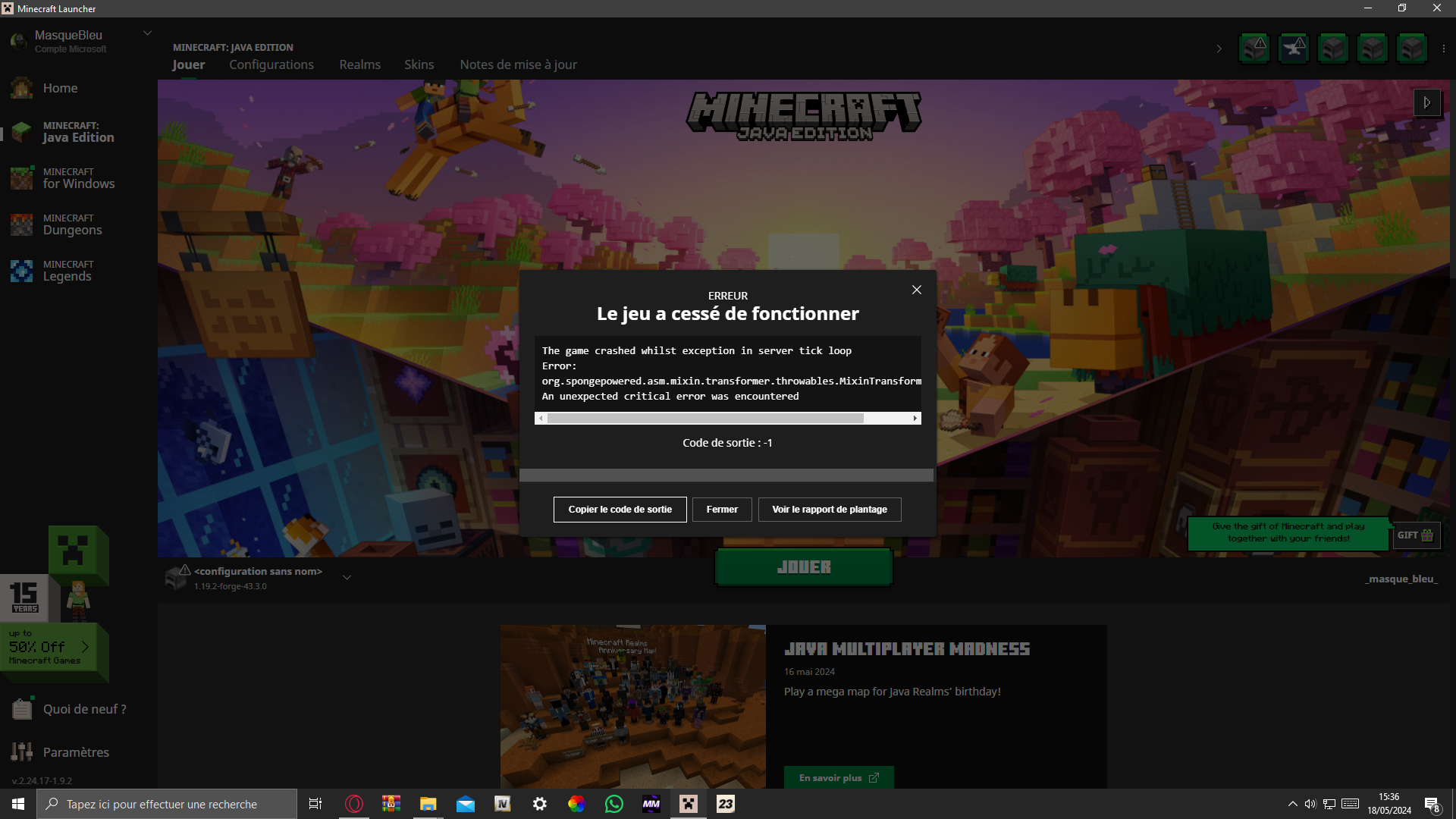Open WhatsApp from the taskbar

[x=614, y=804]
